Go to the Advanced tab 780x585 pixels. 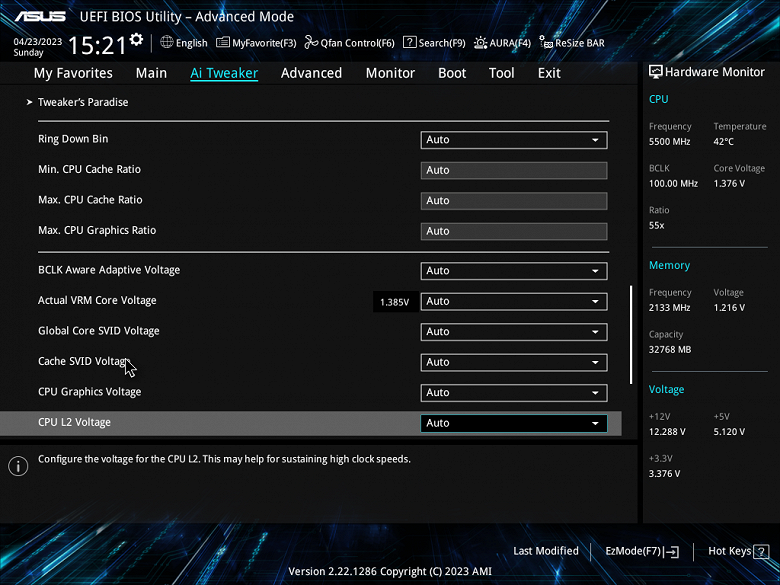(311, 73)
